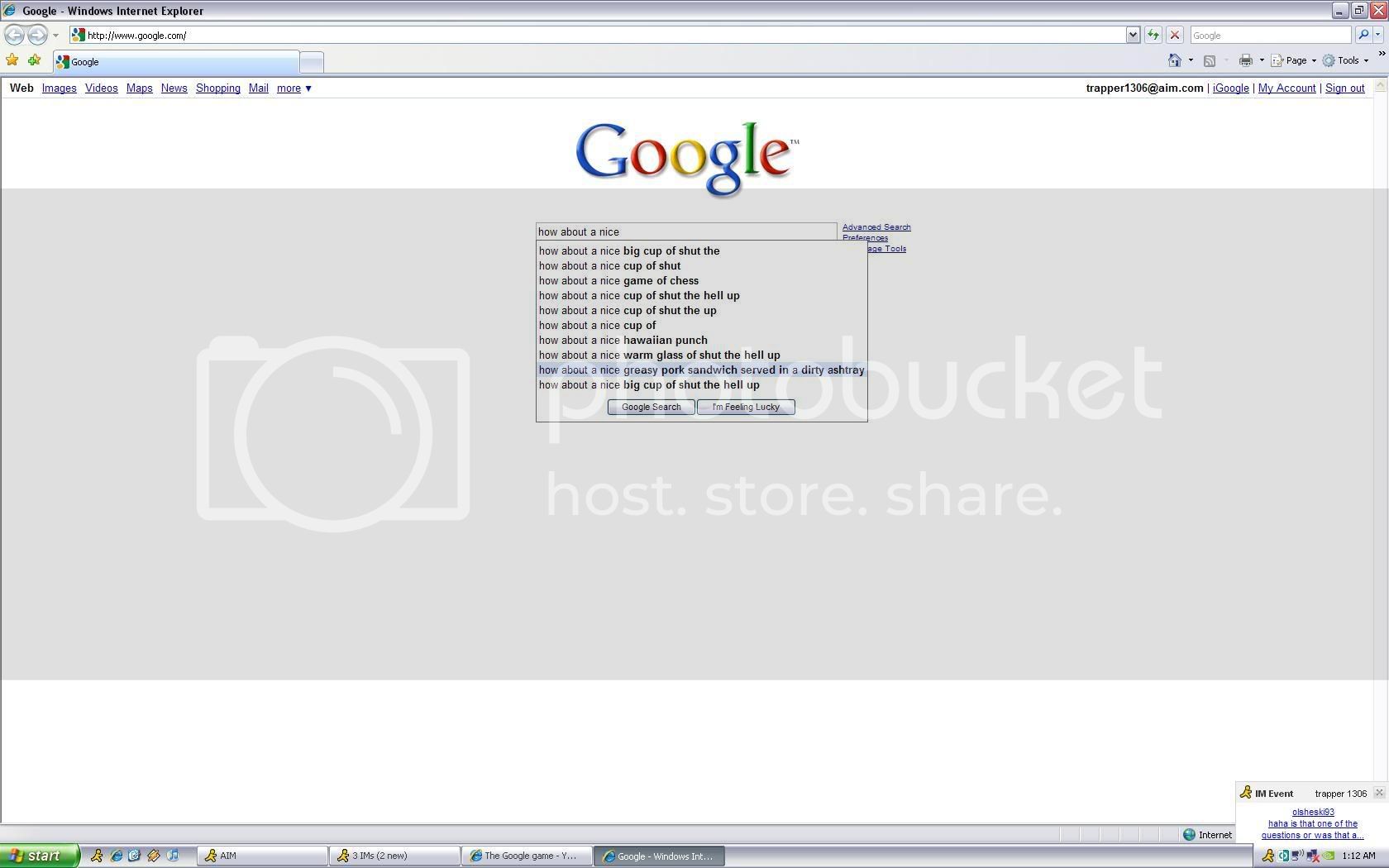Click the AIM quick launch icon
The width and height of the screenshot is (1389, 868).
click(97, 856)
